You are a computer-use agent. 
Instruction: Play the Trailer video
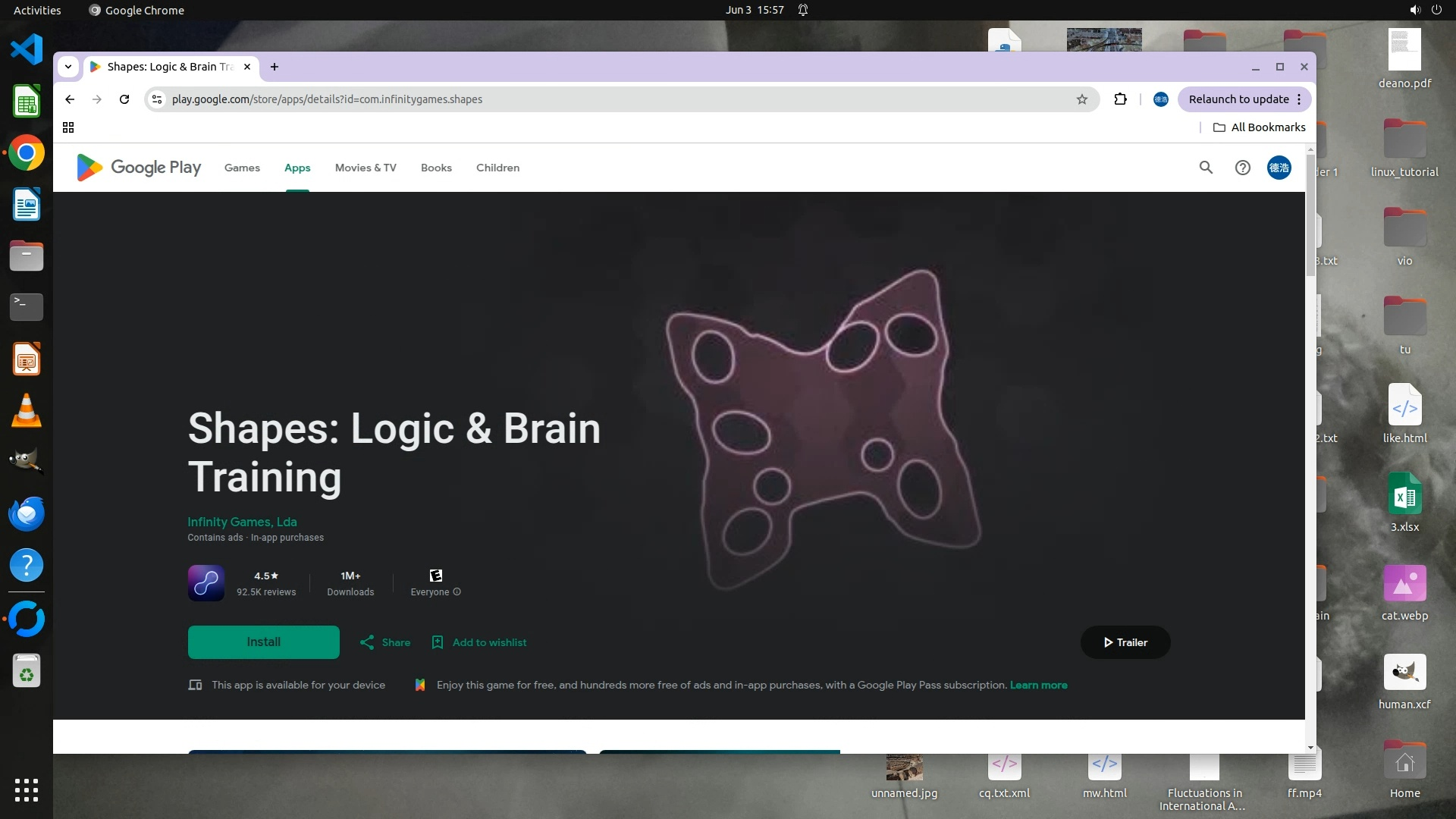point(1125,642)
